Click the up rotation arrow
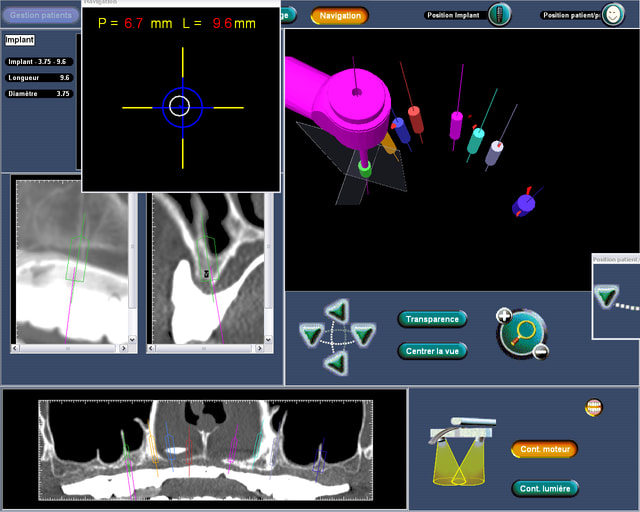Image resolution: width=640 pixels, height=512 pixels. click(x=337, y=311)
